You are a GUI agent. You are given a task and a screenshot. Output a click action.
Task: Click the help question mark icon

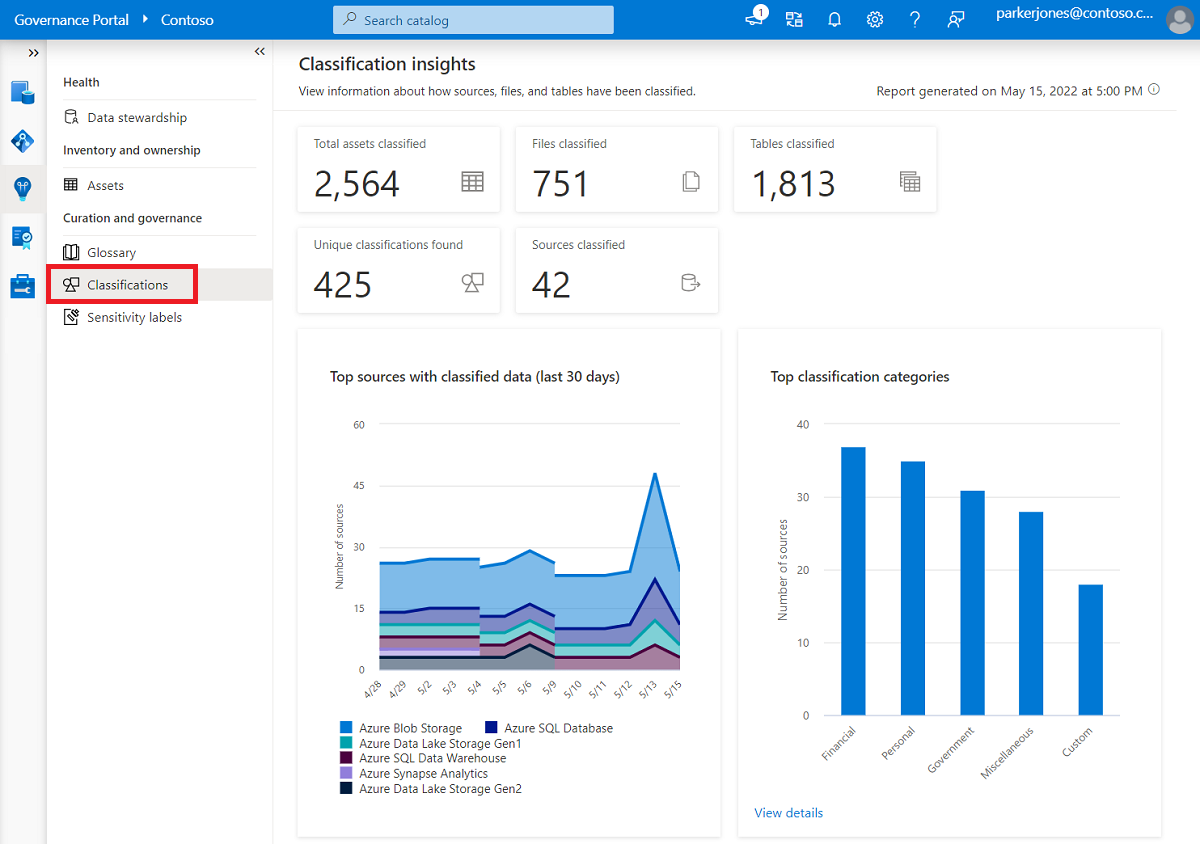[914, 20]
